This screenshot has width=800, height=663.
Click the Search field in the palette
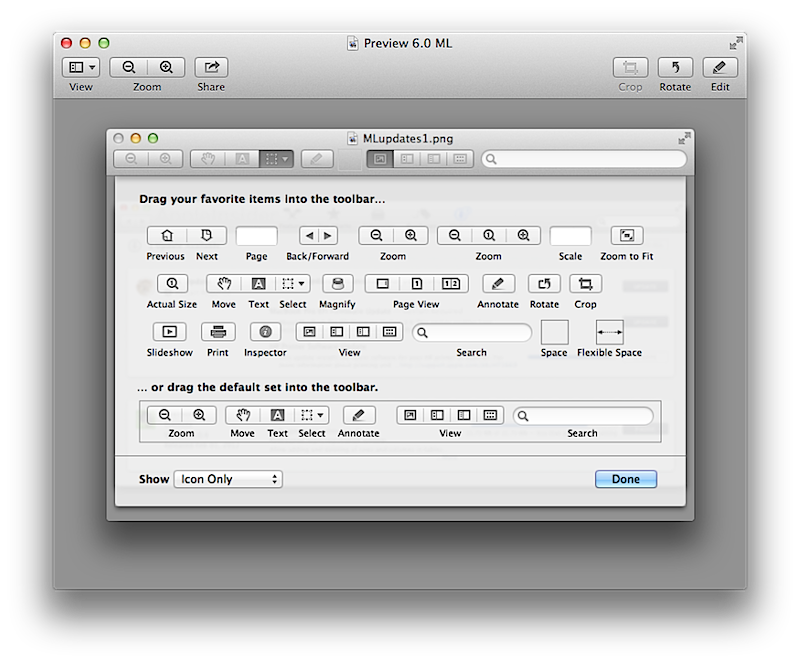pyautogui.click(x=472, y=332)
